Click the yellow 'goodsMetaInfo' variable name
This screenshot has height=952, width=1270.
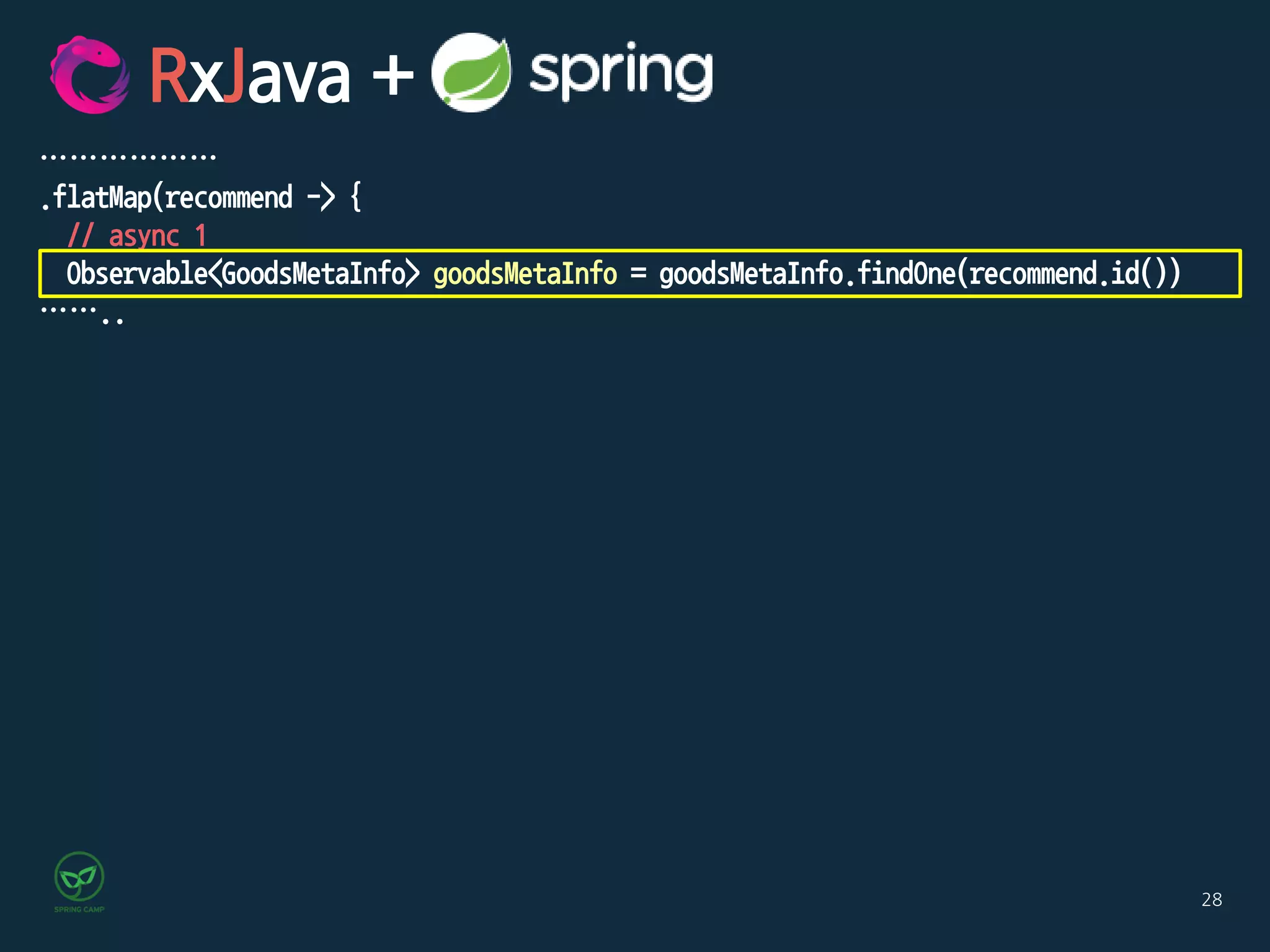point(525,275)
